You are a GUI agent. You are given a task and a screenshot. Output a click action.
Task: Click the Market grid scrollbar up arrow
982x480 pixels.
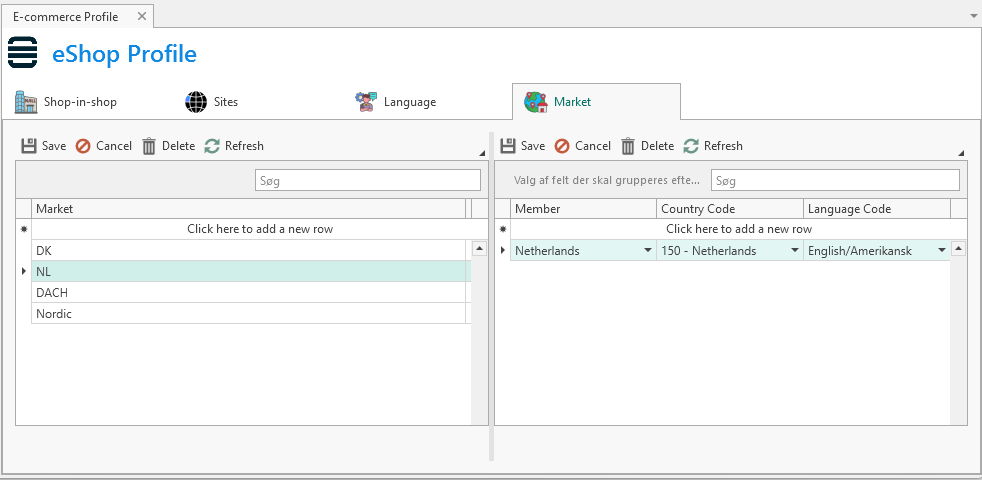point(479,249)
